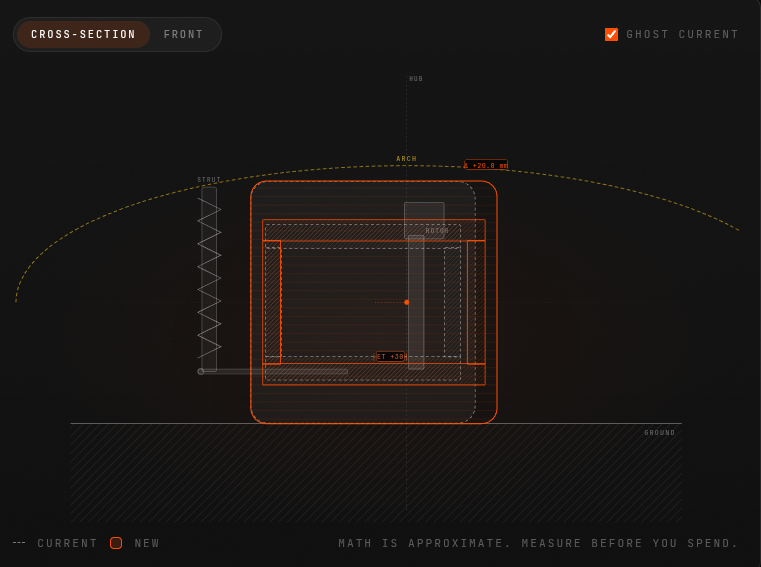The width and height of the screenshot is (761, 567).
Task: Click the HUB axis label
Action: tap(415, 79)
